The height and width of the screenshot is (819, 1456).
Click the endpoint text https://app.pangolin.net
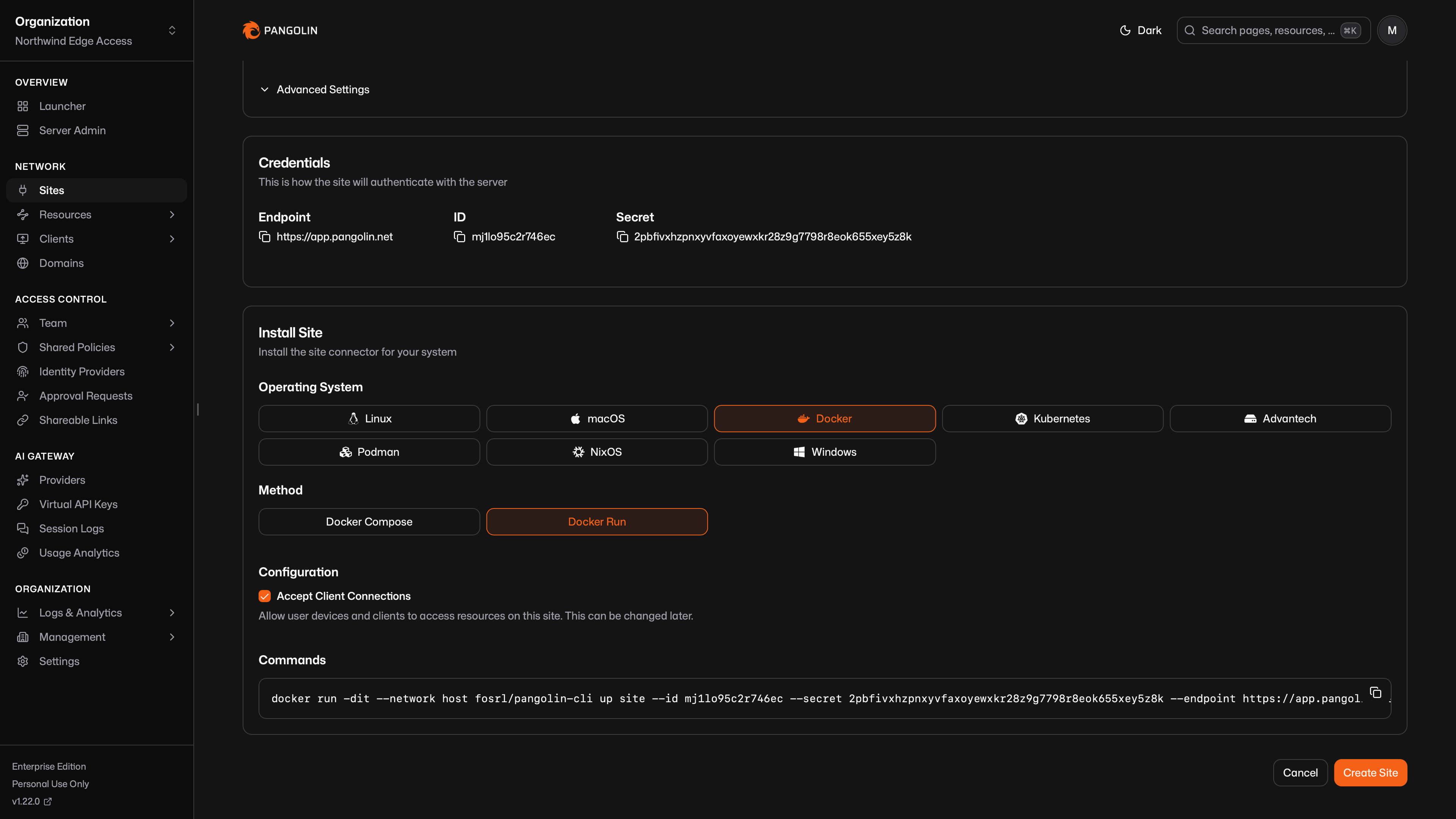(334, 237)
